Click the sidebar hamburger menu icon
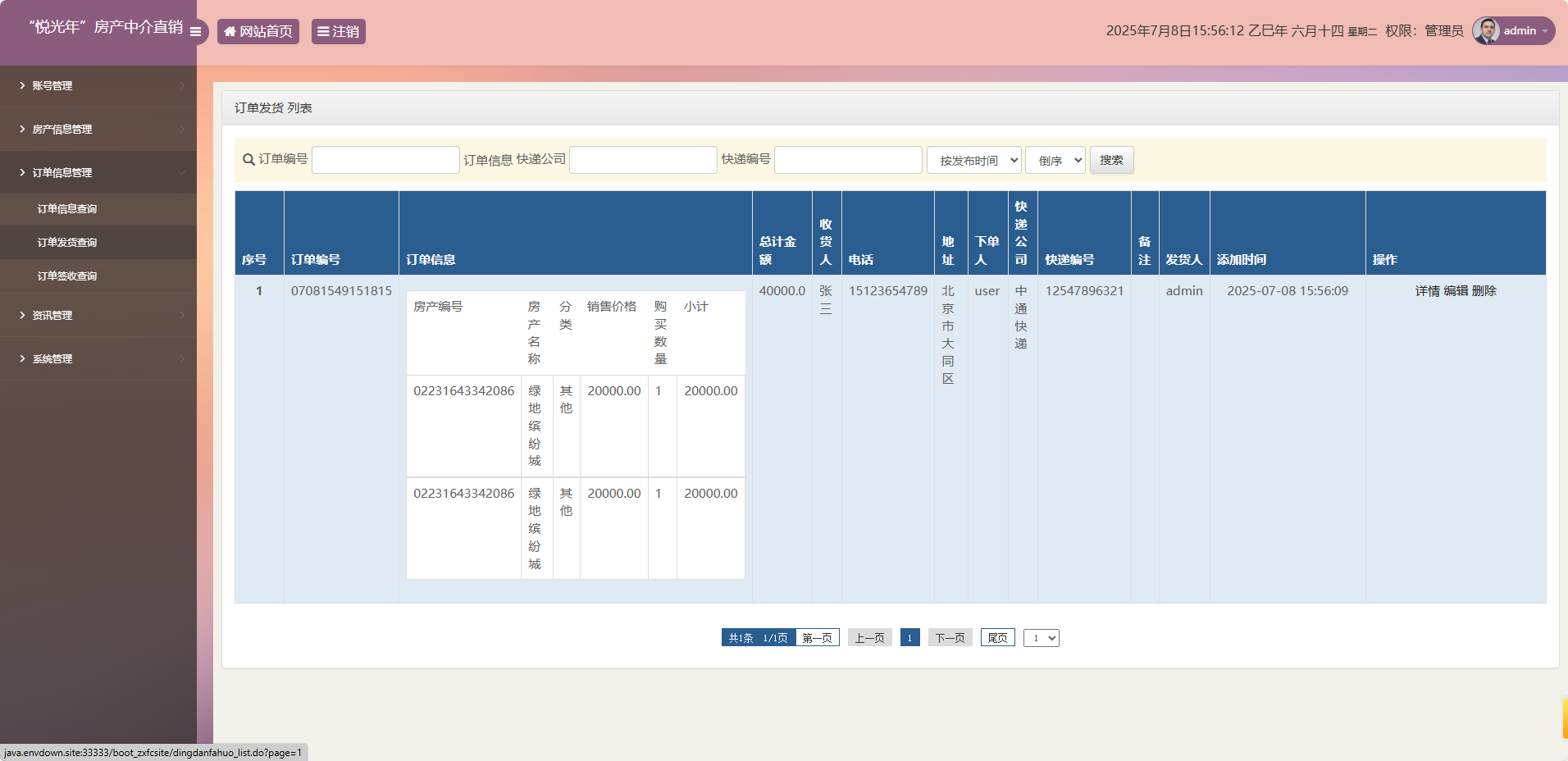The width and height of the screenshot is (1568, 761). pos(195,32)
